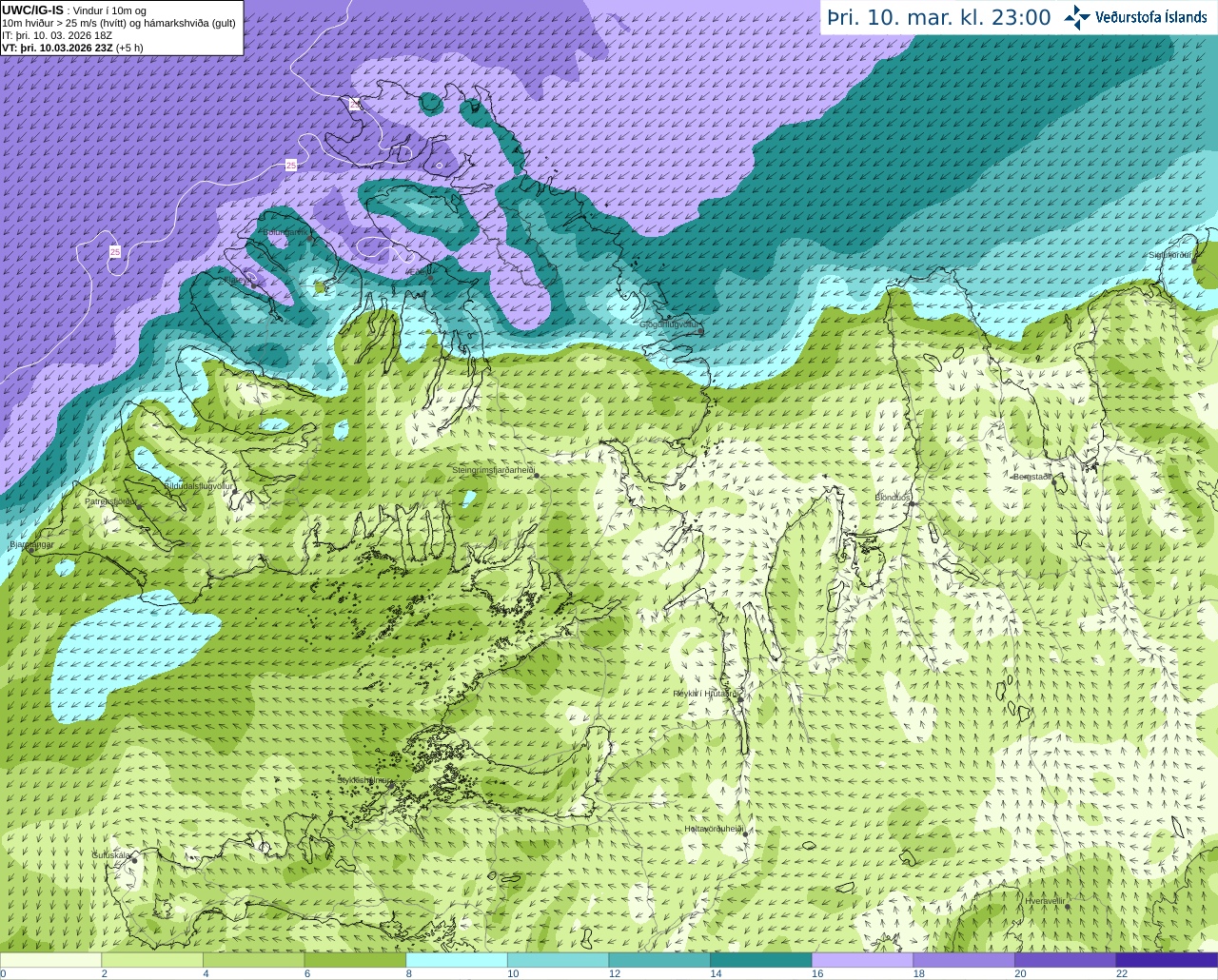Select the lavender 16–18 m/s legend swatch
1218x980 pixels.
point(862,960)
